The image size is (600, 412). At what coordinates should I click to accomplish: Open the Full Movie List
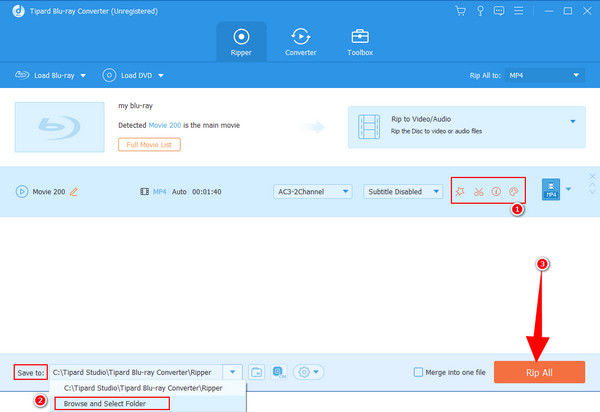pyautogui.click(x=149, y=145)
